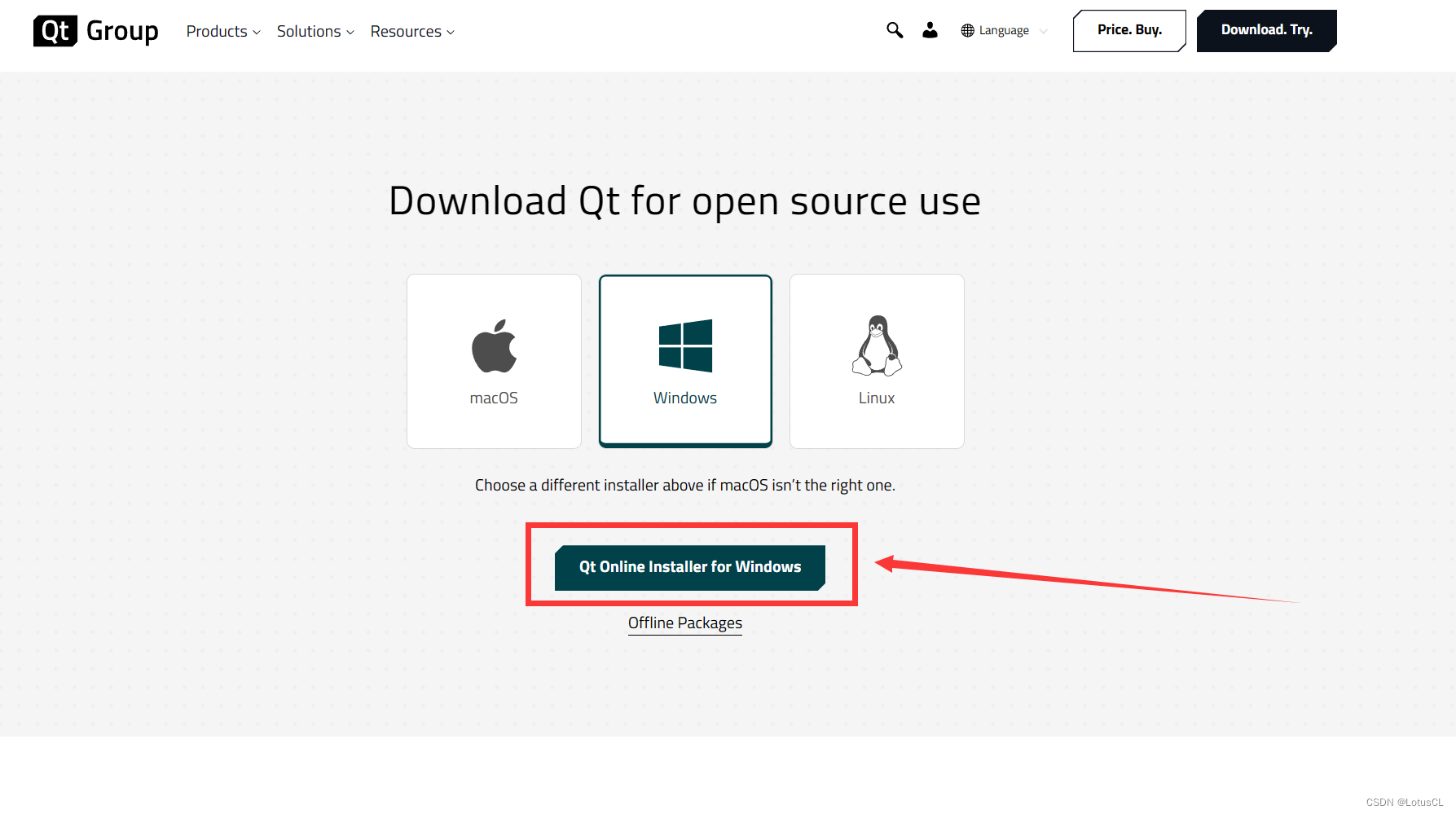The height and width of the screenshot is (814, 1456).
Task: Select macOS as the installer platform
Action: [494, 361]
